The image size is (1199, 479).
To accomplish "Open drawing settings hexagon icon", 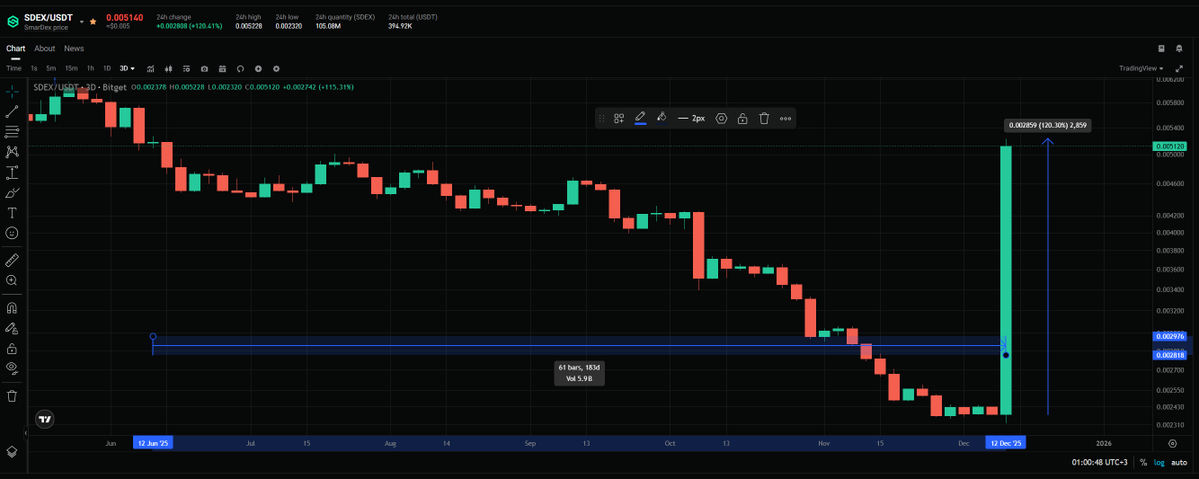I will tap(720, 118).
